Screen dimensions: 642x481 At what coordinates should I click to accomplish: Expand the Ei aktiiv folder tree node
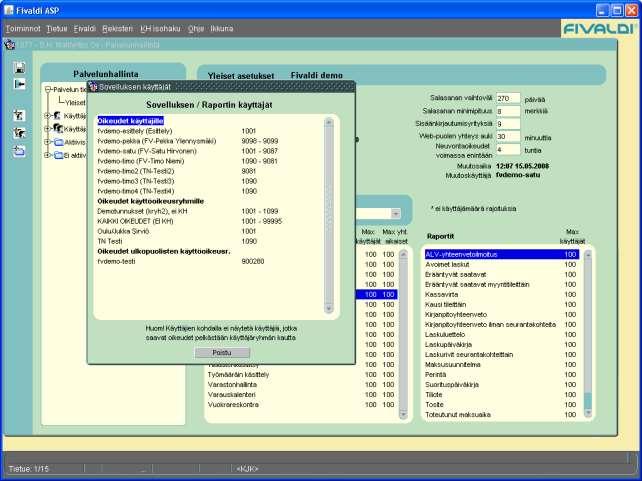click(x=47, y=155)
